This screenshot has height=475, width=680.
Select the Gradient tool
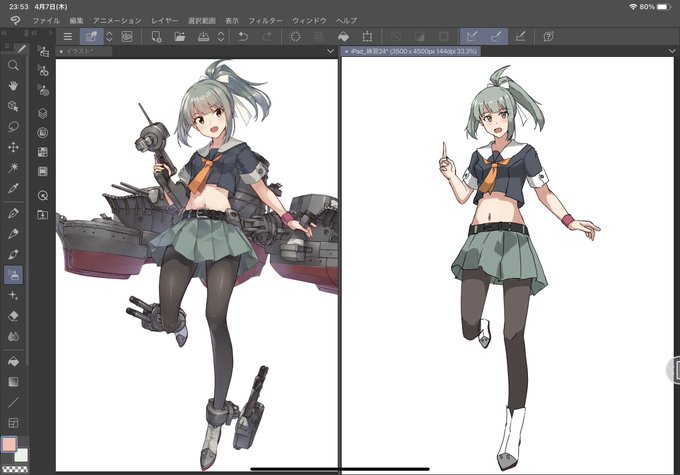coord(13,382)
